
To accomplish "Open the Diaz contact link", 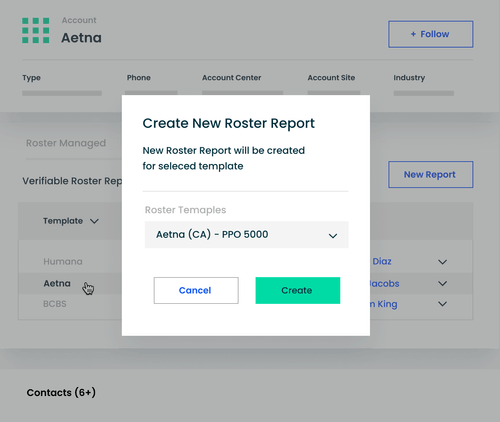I will point(382,261).
